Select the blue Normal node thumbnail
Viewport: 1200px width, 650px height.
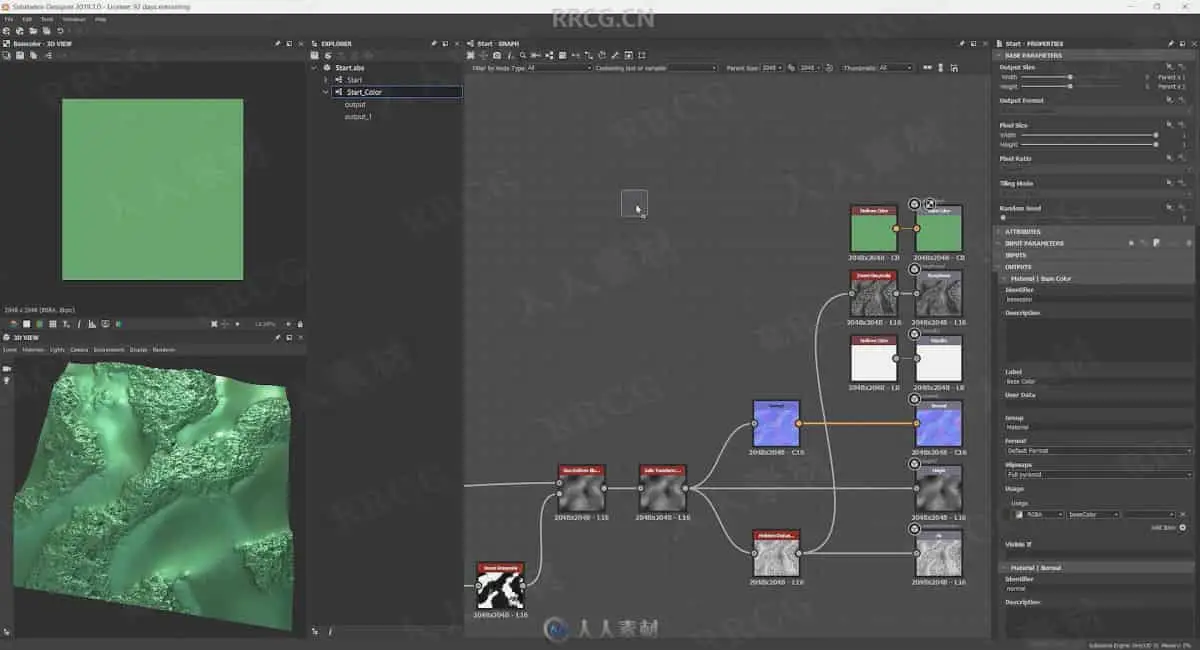[776, 424]
